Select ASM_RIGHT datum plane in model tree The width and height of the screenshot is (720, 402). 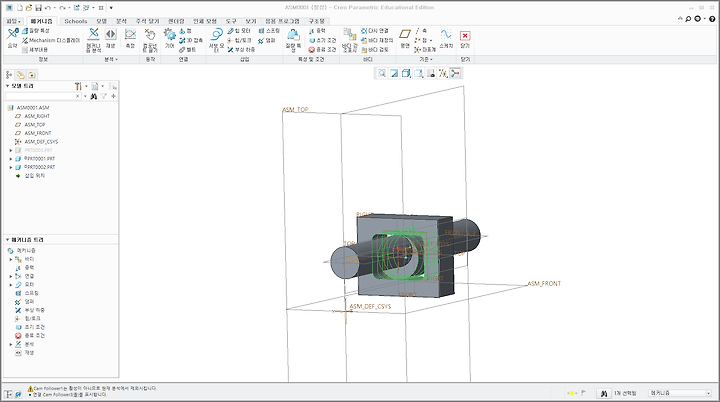(x=37, y=116)
